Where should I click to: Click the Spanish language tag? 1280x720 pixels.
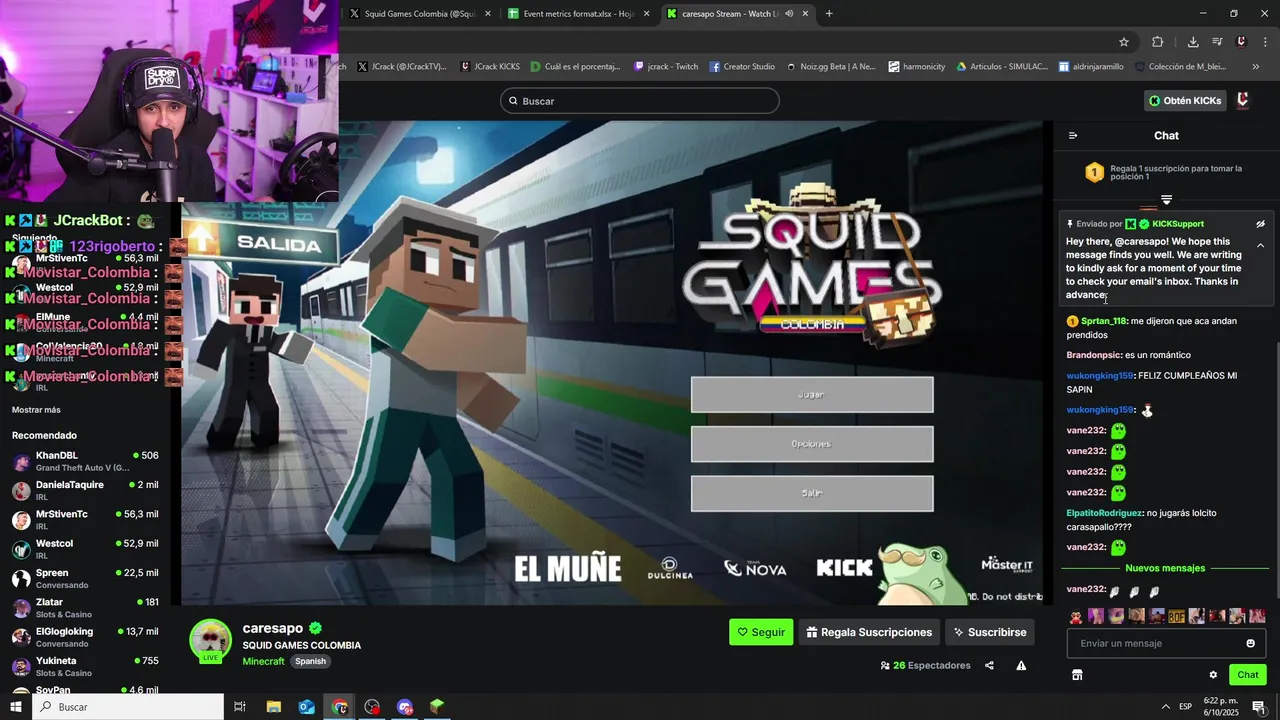click(x=310, y=661)
